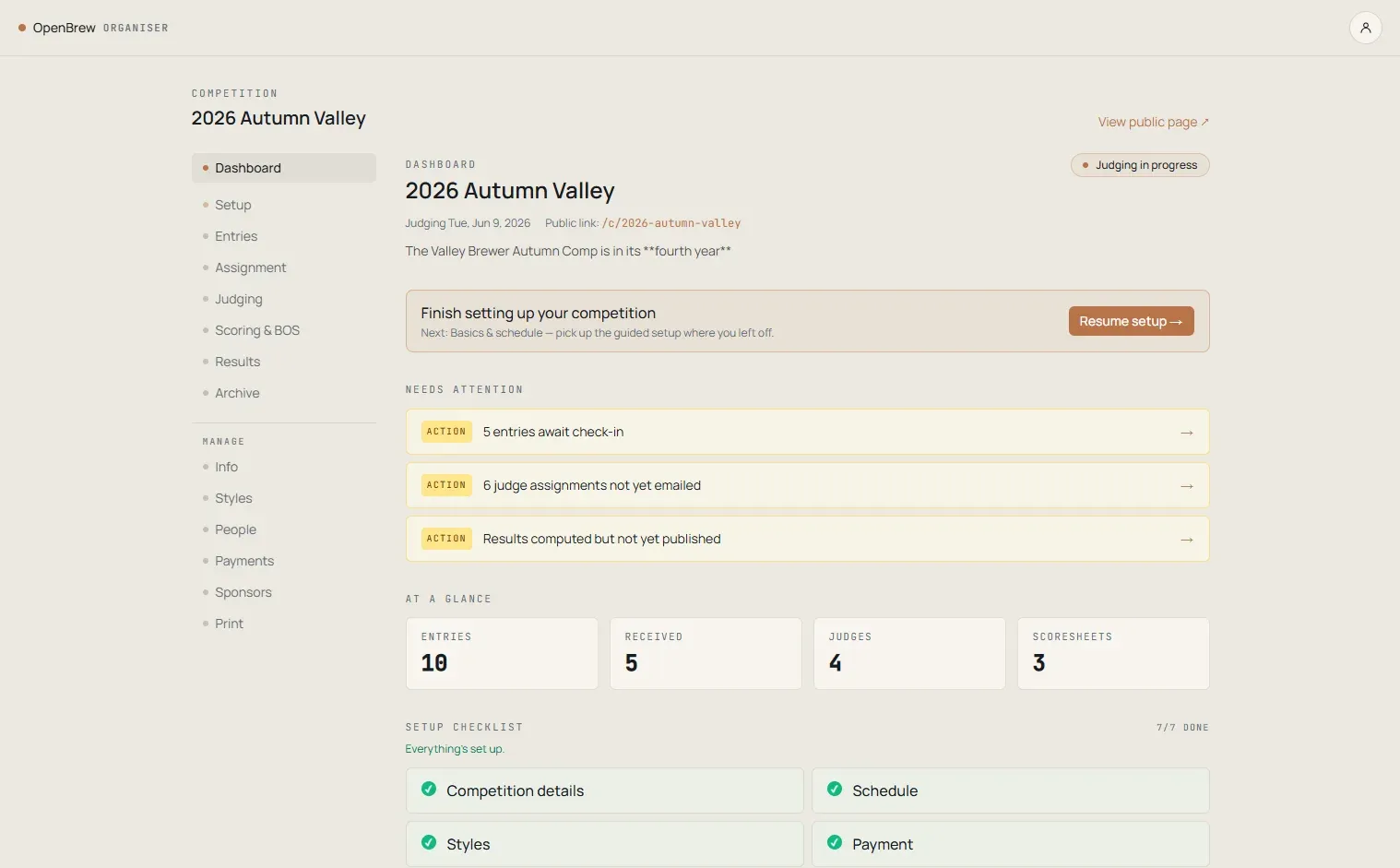Open Entries section
This screenshot has height=868, width=1400.
[x=284, y=236]
